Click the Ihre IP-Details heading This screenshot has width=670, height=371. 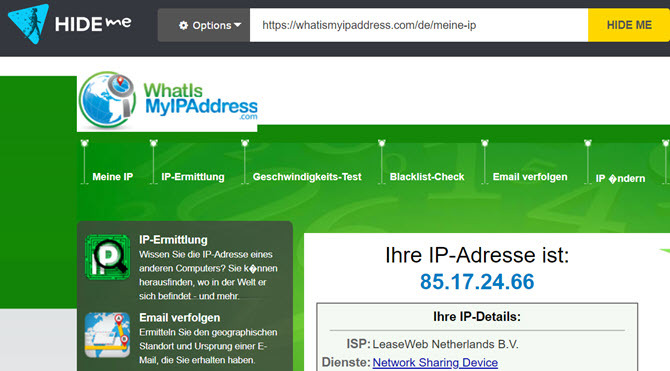(477, 317)
